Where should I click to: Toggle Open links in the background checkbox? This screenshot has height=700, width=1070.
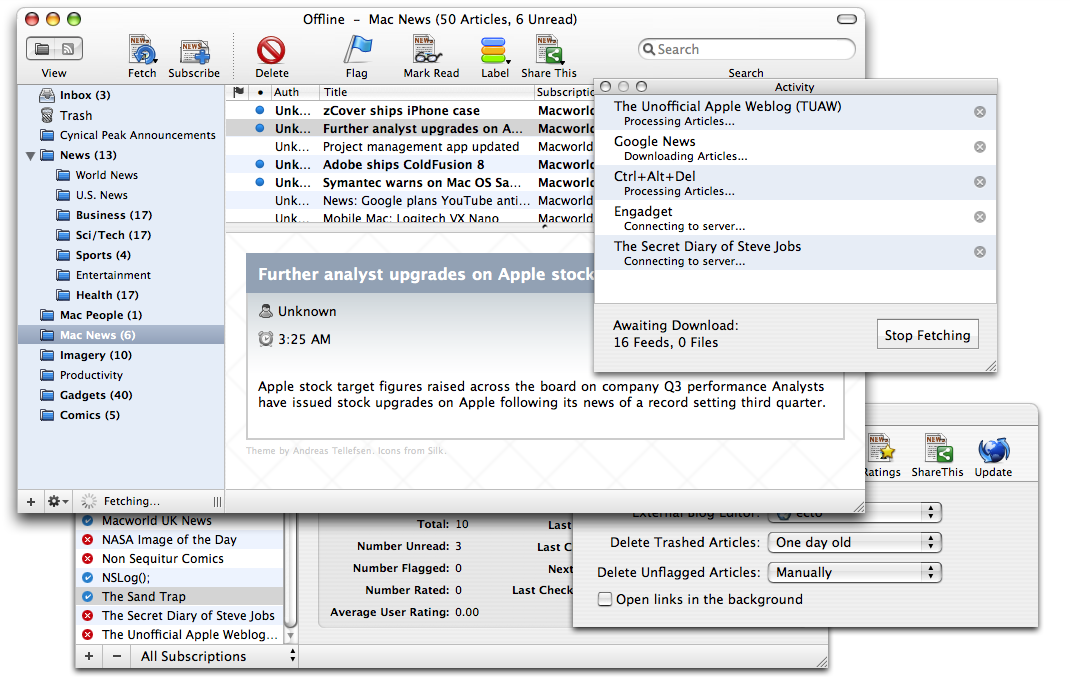click(605, 600)
